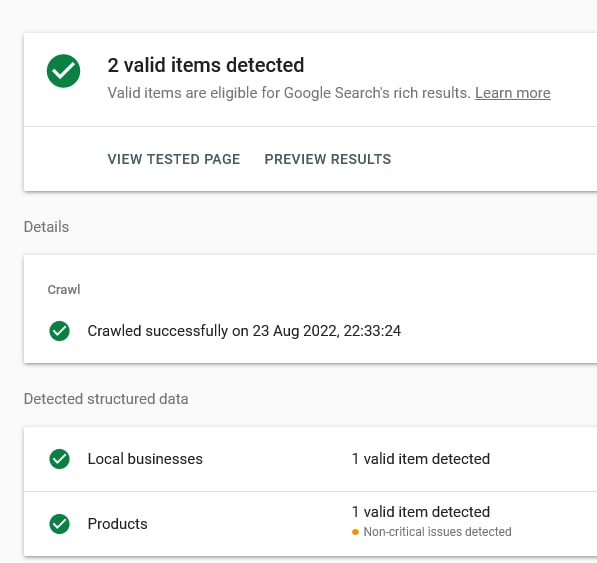Image resolution: width=597 pixels, height=563 pixels.
Task: Click PREVIEW RESULTS button
Action: click(x=327, y=159)
